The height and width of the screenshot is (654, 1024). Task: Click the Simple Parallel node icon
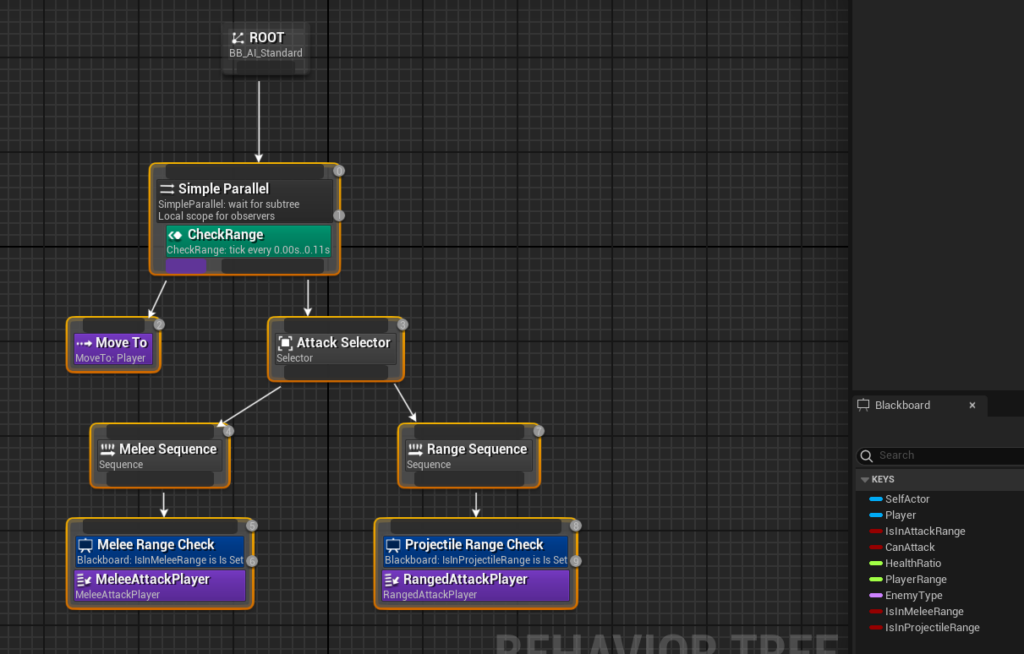[x=167, y=189]
